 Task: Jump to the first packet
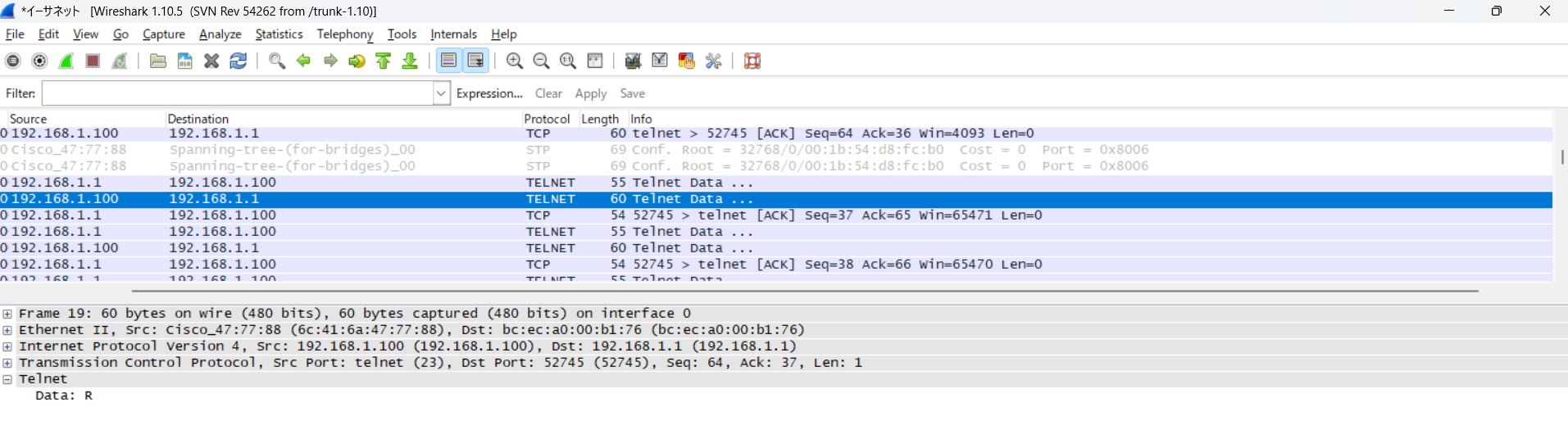pos(384,61)
